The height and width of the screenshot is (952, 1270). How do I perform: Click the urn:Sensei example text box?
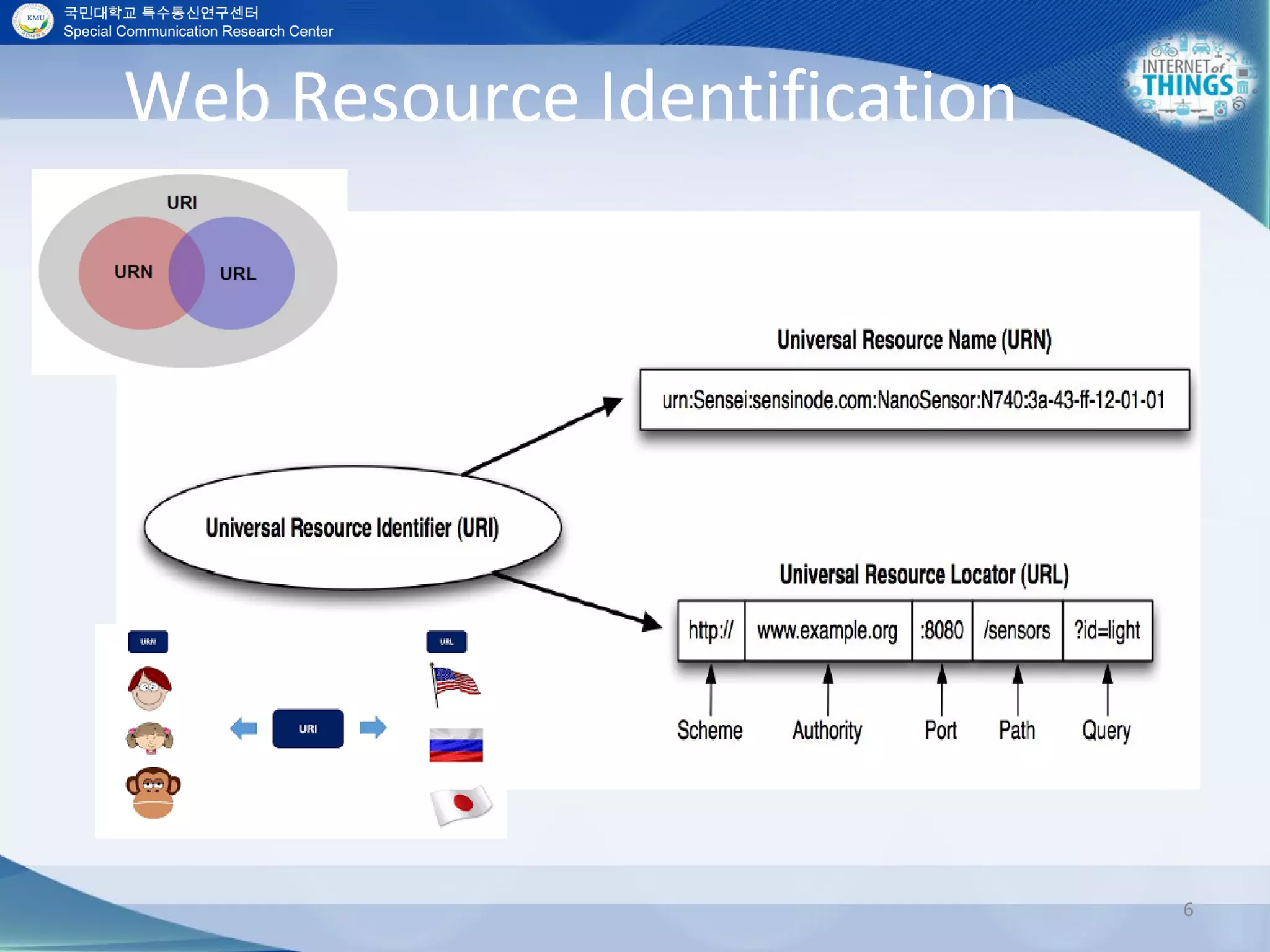click(914, 400)
